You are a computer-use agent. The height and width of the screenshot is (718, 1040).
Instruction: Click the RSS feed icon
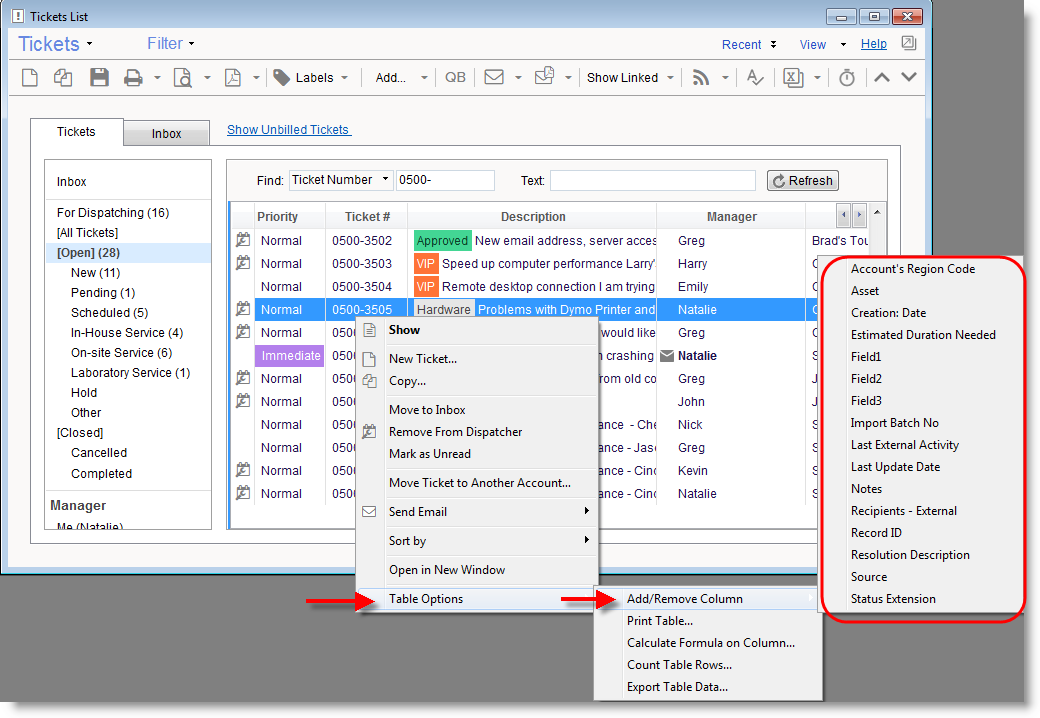click(x=701, y=78)
